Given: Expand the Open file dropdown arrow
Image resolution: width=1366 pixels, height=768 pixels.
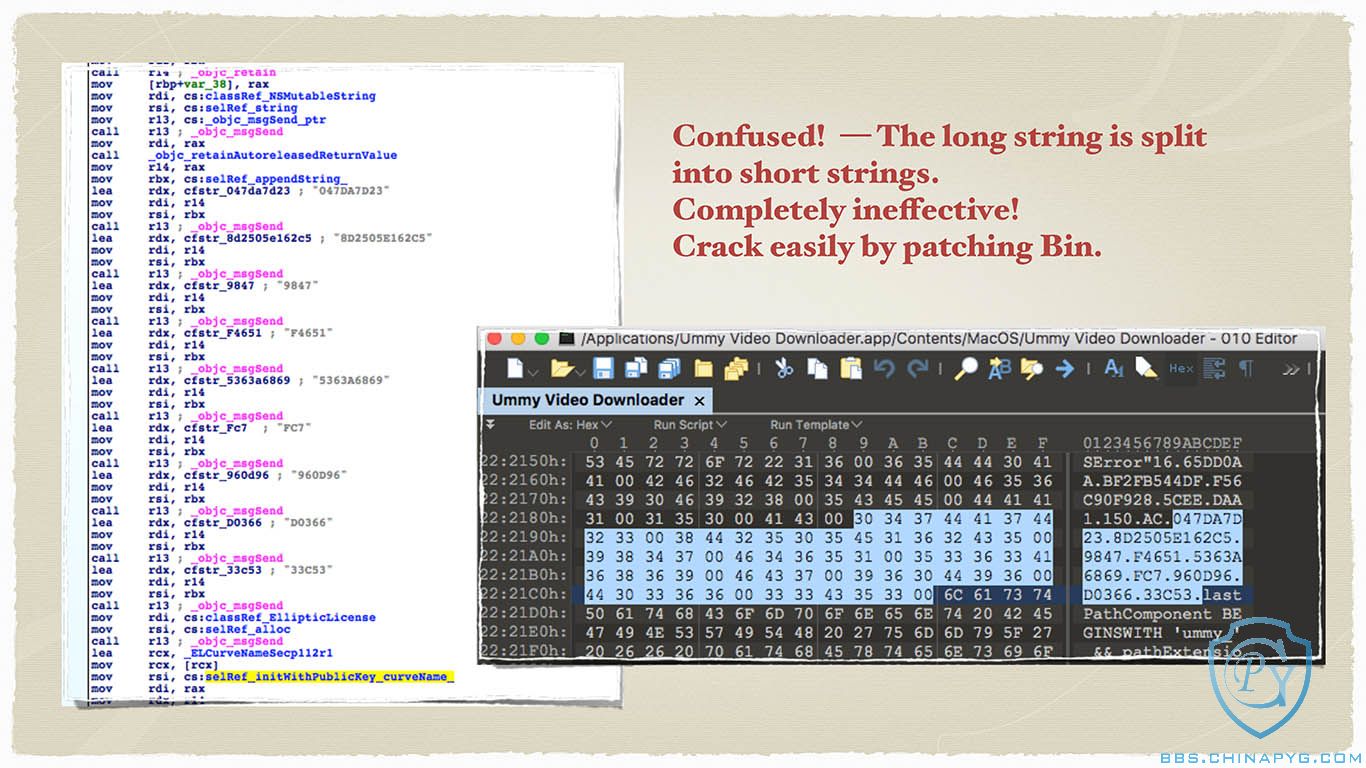Looking at the screenshot, I should click(x=581, y=372).
